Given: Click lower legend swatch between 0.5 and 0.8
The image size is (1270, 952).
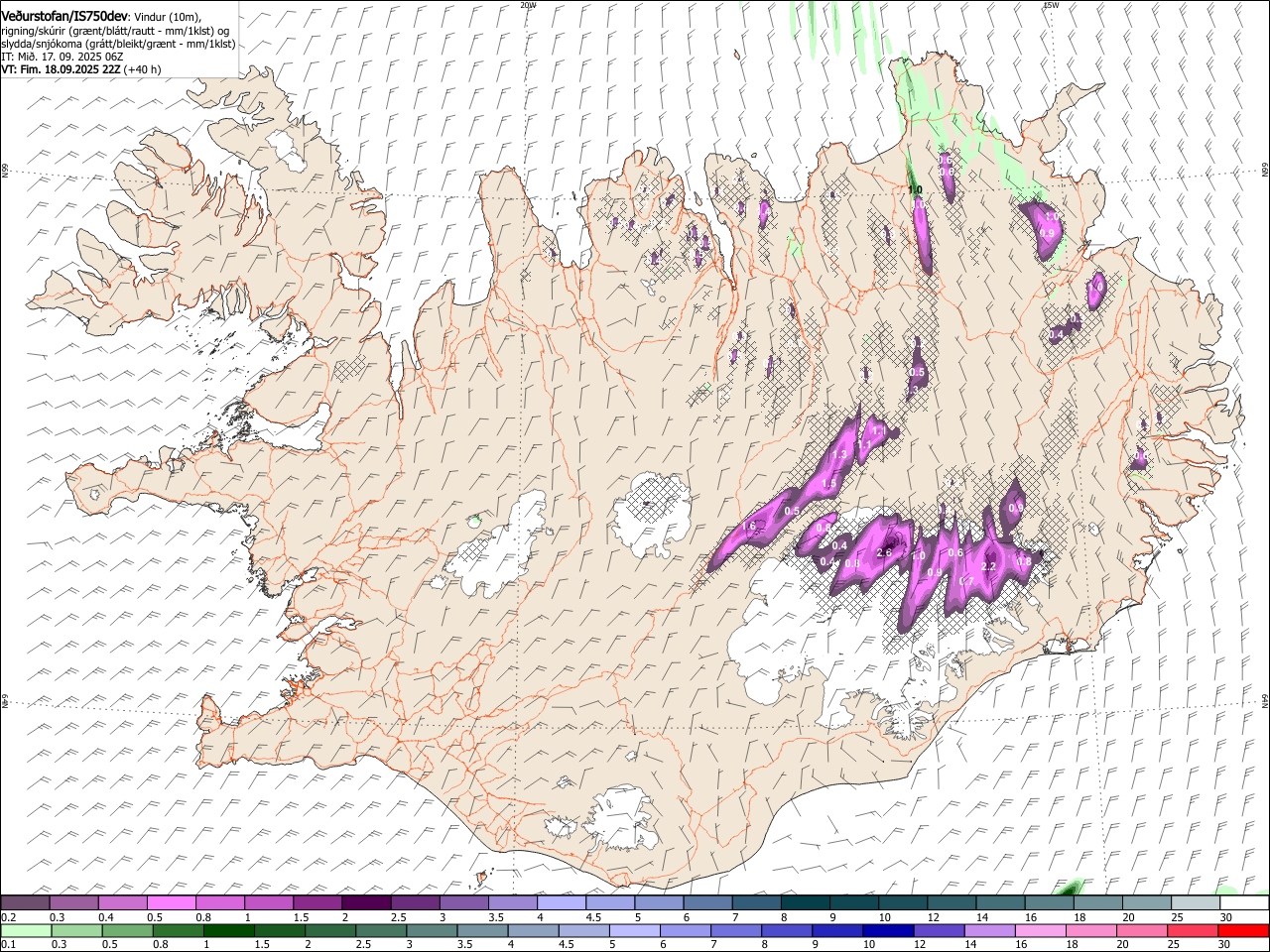Looking at the screenshot, I should tap(127, 930).
